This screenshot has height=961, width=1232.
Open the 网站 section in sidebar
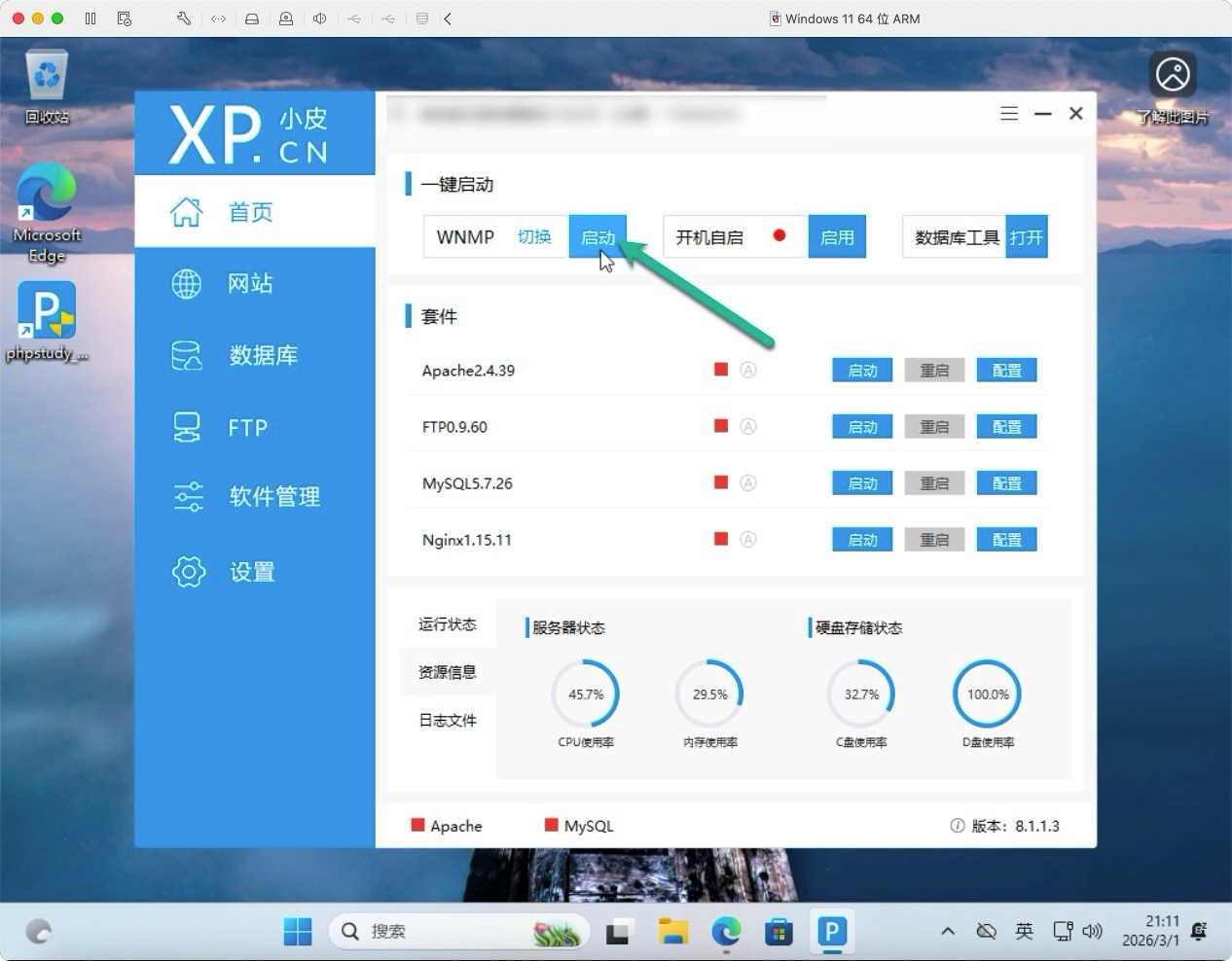pos(254,283)
